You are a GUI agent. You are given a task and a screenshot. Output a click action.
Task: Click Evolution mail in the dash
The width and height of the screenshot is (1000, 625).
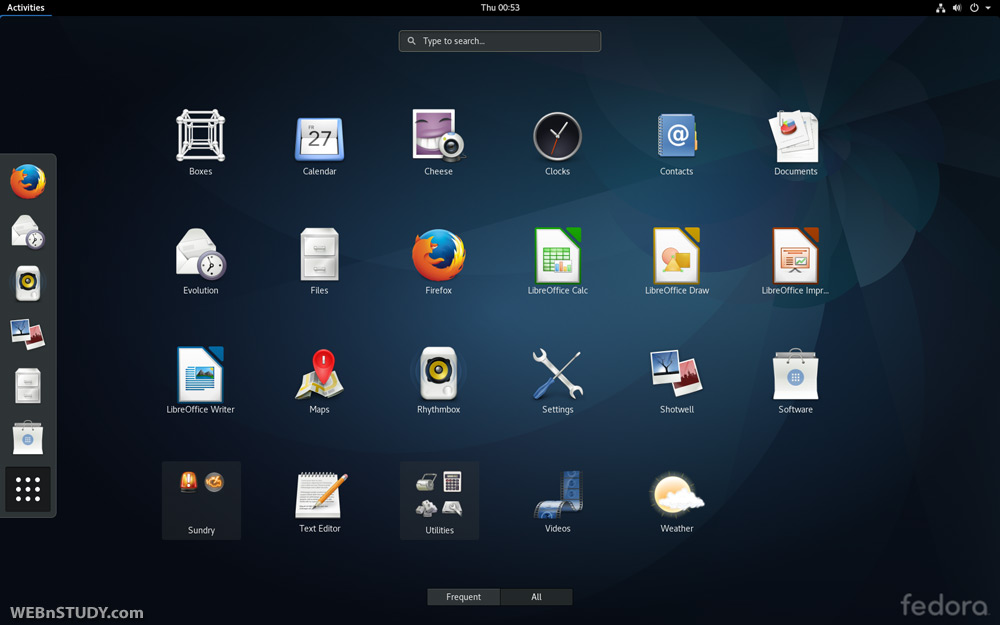coord(27,232)
